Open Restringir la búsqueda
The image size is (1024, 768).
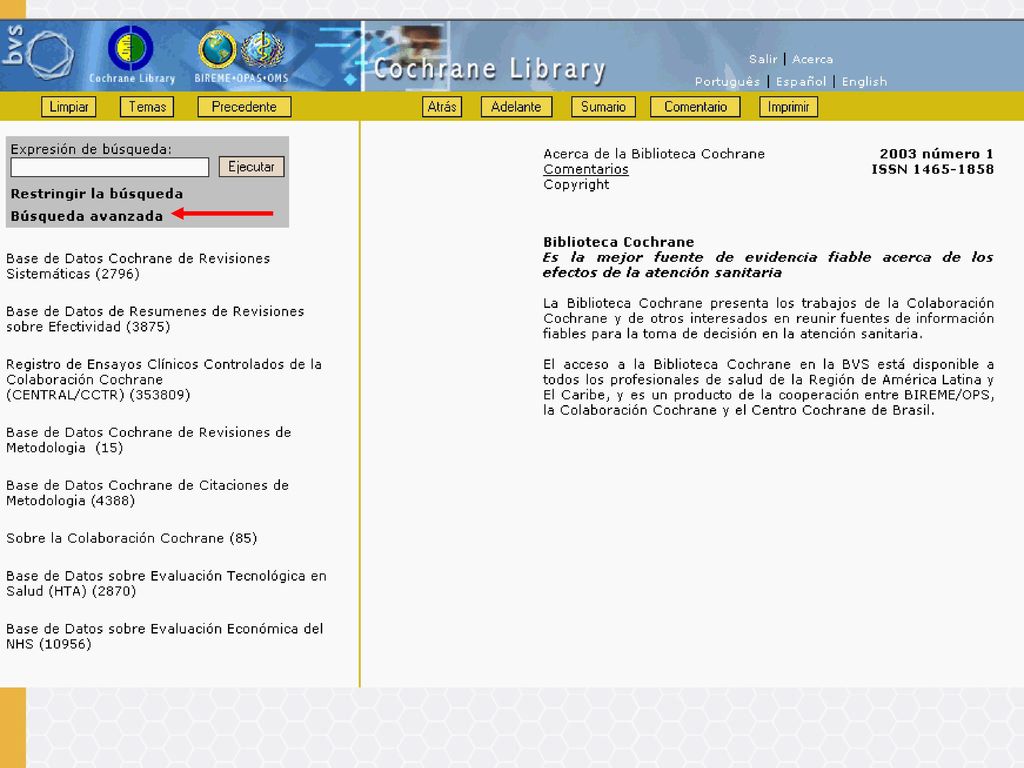tap(97, 193)
